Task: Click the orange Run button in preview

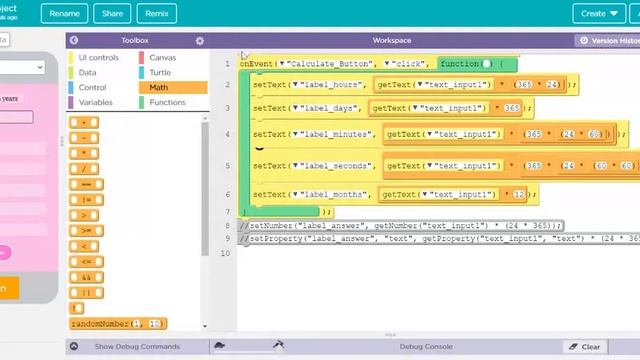Action: pos(8,288)
